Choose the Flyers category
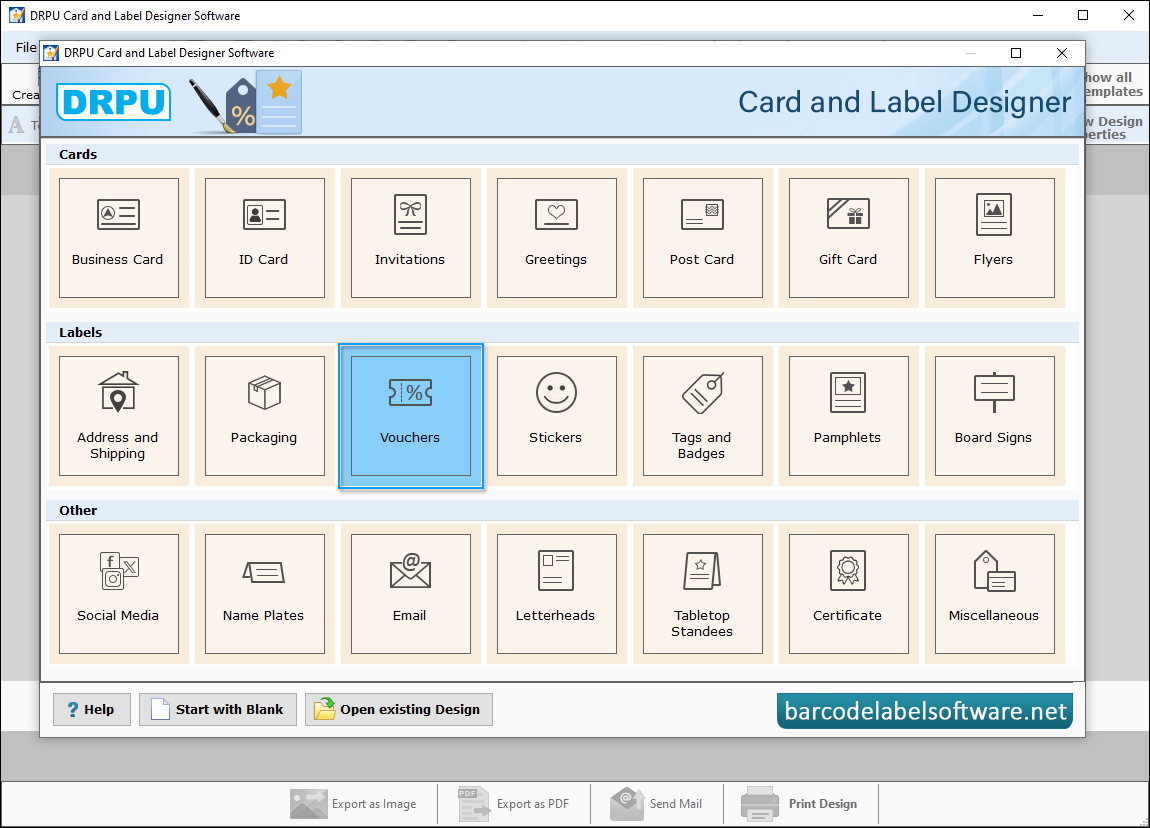Viewport: 1150px width, 828px height. 995,238
